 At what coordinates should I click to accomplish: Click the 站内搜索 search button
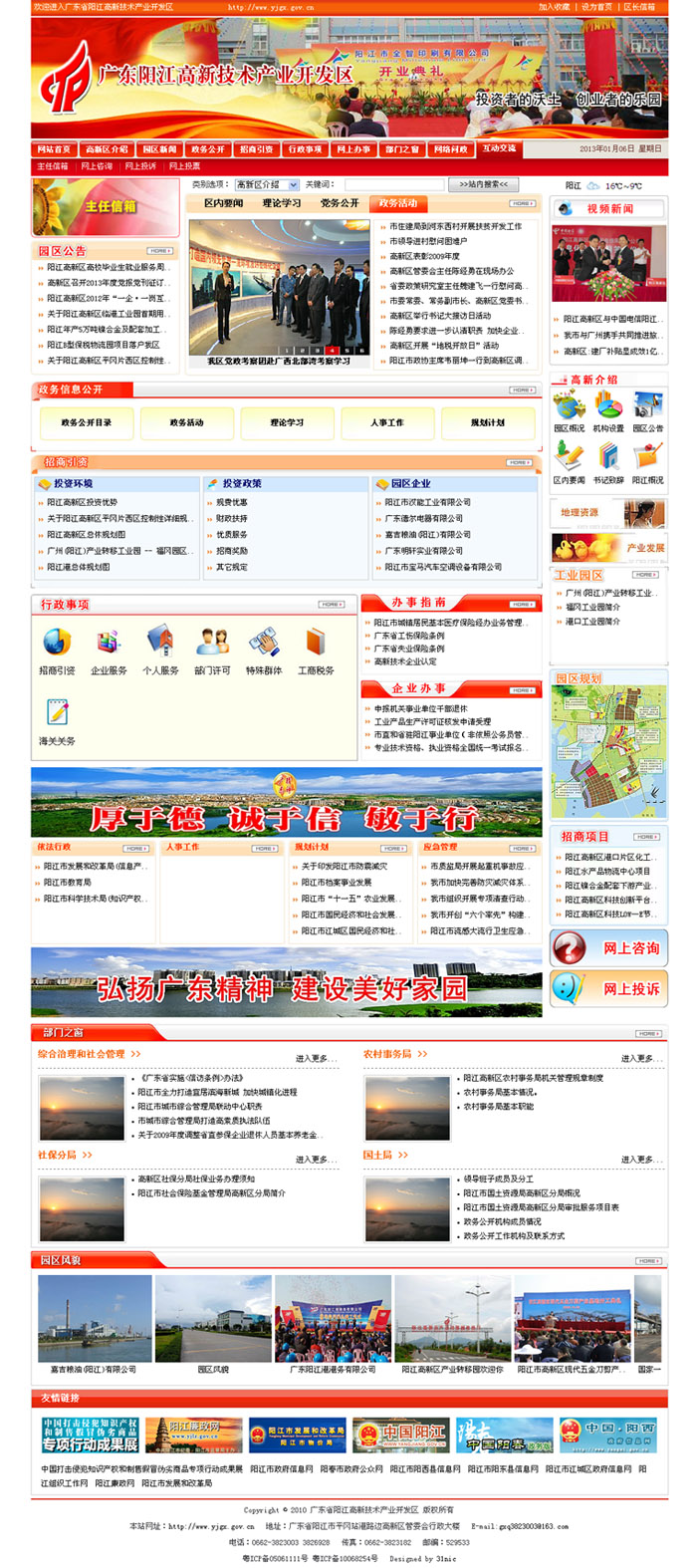tap(483, 184)
